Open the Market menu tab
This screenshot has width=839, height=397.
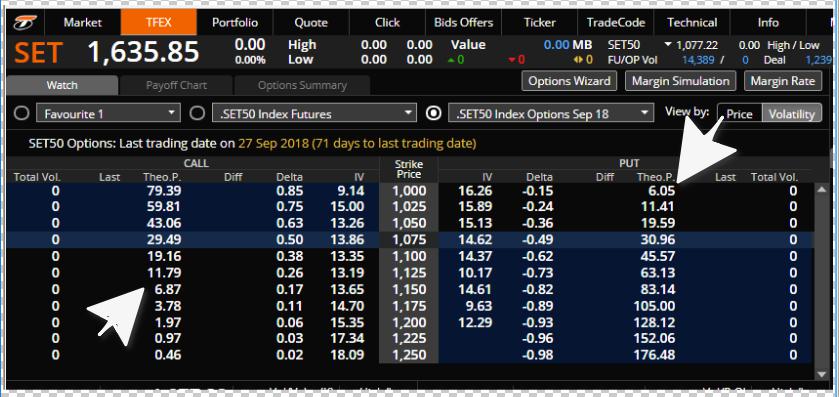click(x=82, y=22)
